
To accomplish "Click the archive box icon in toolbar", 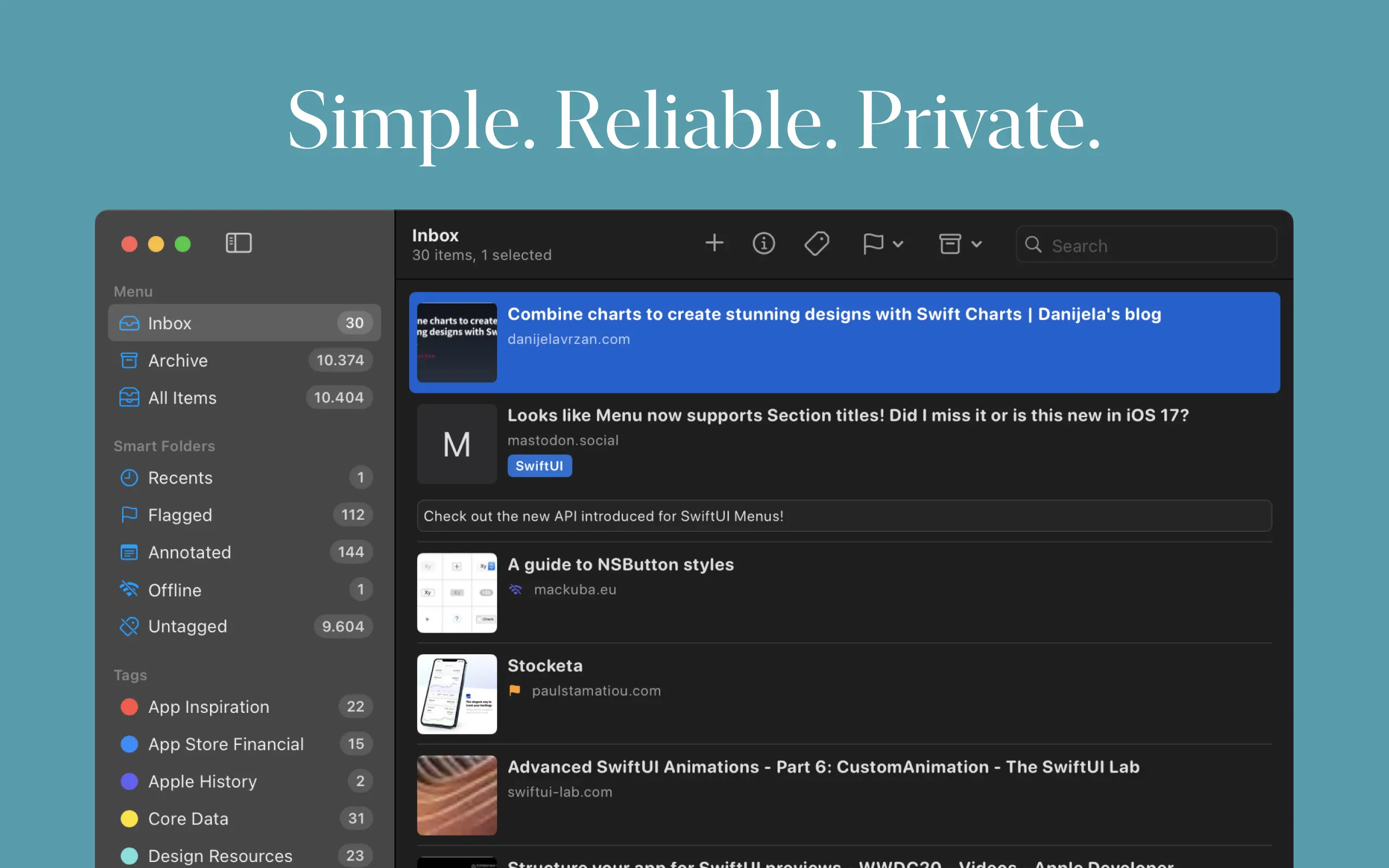I will click(950, 244).
